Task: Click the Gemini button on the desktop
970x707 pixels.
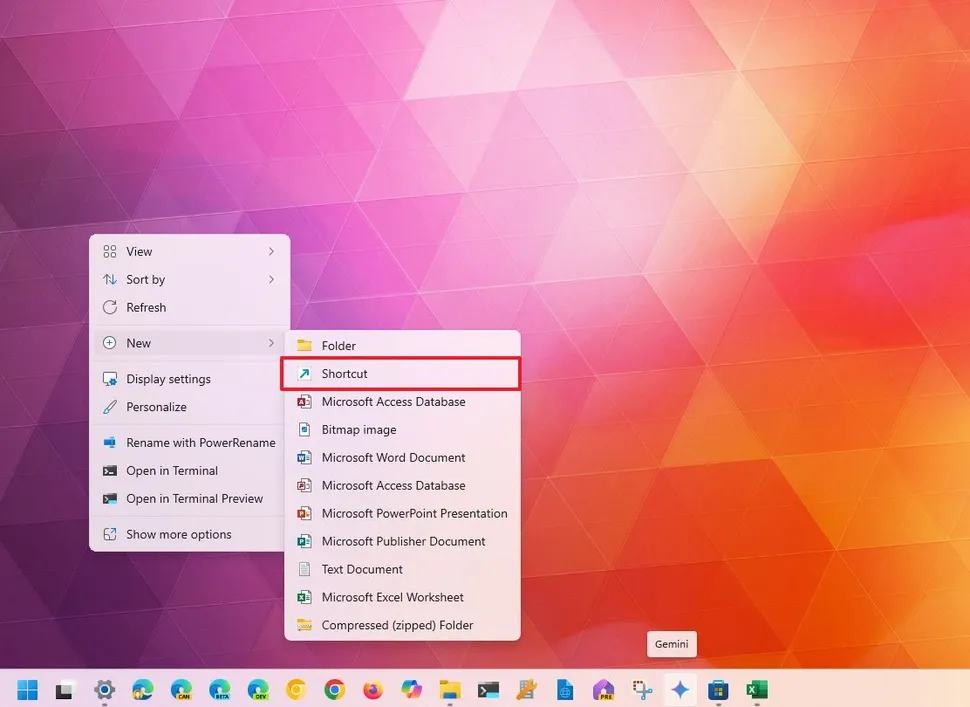Action: [x=671, y=644]
